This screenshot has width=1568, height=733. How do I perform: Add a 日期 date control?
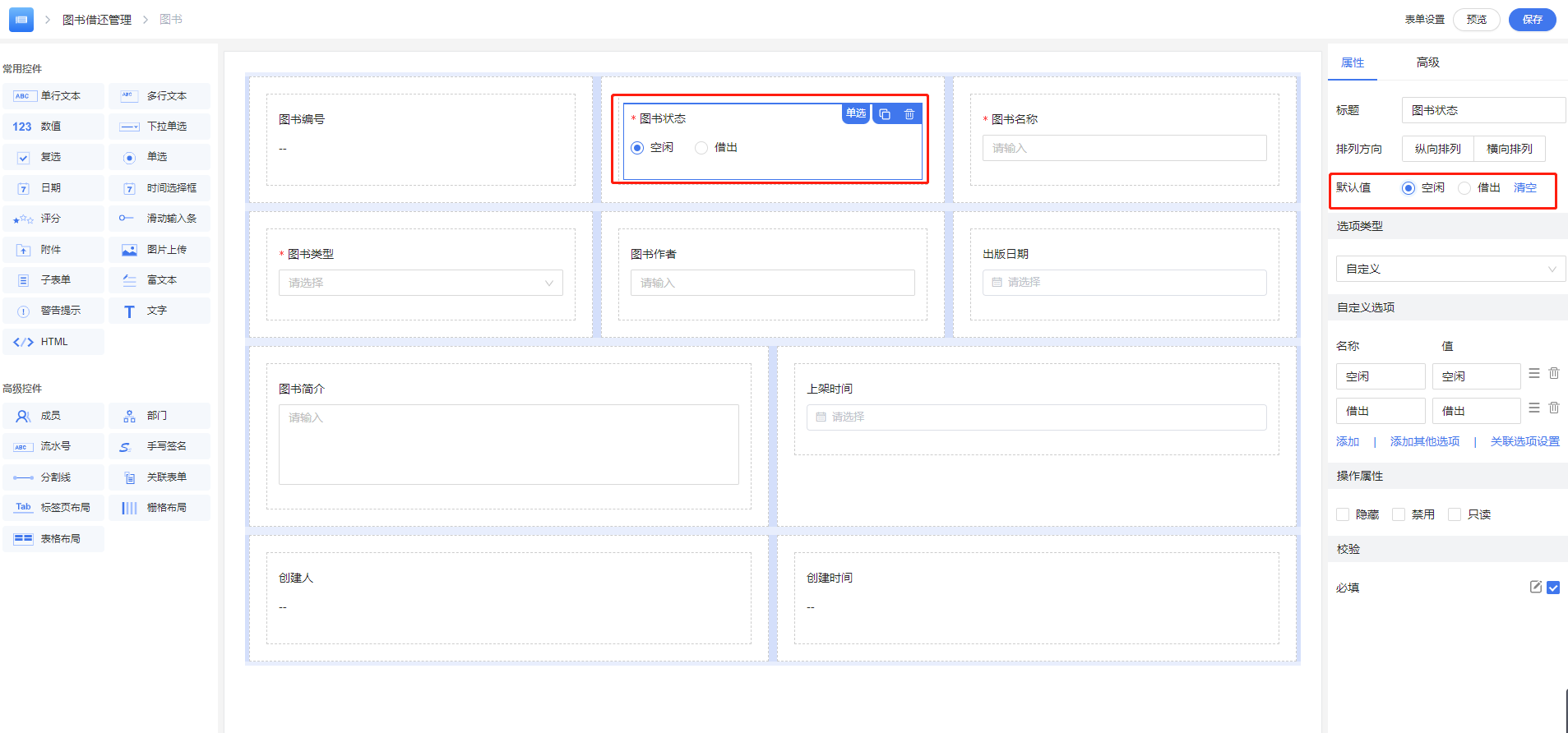(53, 188)
